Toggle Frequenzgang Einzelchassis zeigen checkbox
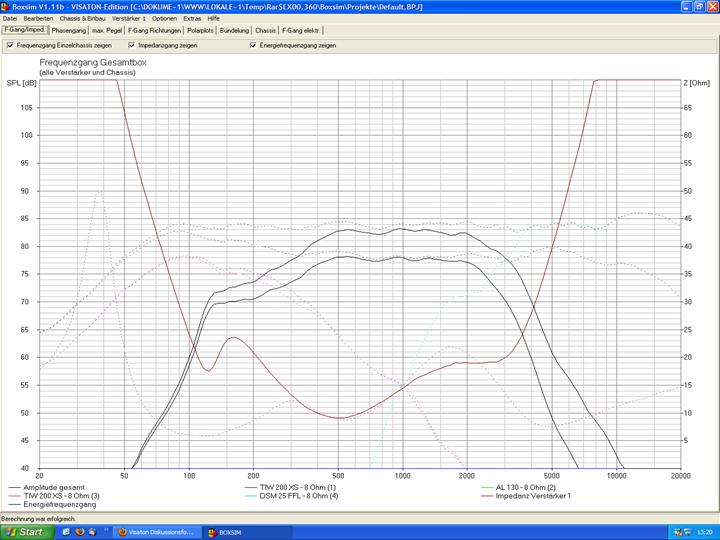 point(10,45)
